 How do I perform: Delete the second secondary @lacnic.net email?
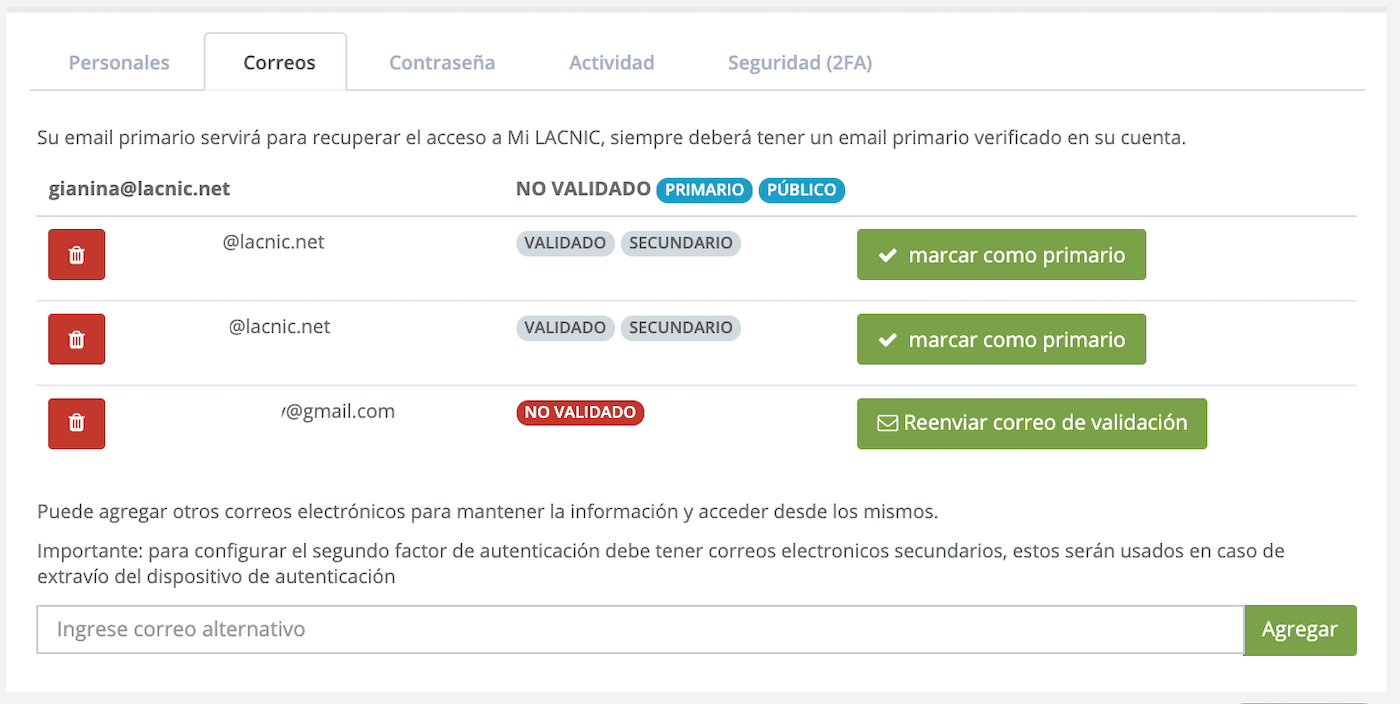pyautogui.click(x=76, y=340)
